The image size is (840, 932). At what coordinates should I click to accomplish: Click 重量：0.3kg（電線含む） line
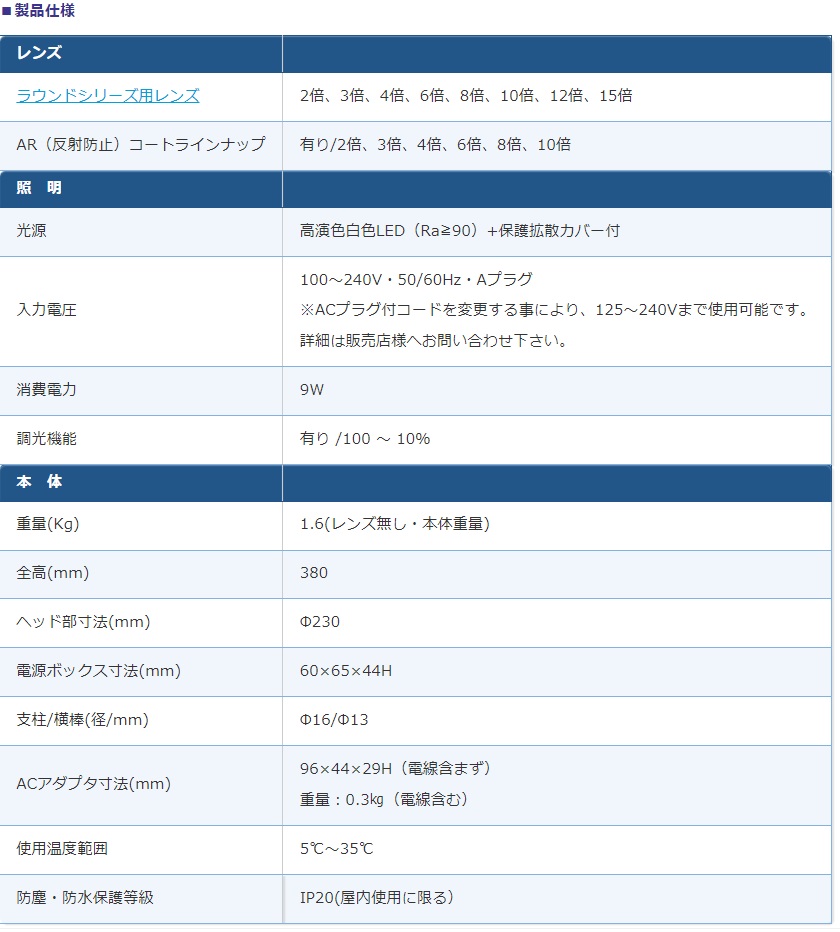pyautogui.click(x=384, y=799)
